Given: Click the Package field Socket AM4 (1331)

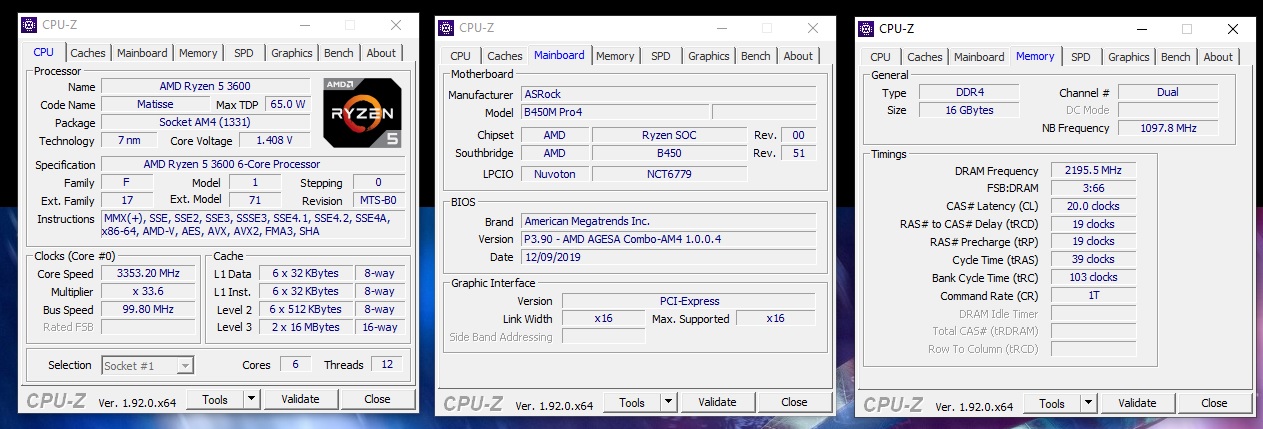Looking at the screenshot, I should [x=205, y=122].
